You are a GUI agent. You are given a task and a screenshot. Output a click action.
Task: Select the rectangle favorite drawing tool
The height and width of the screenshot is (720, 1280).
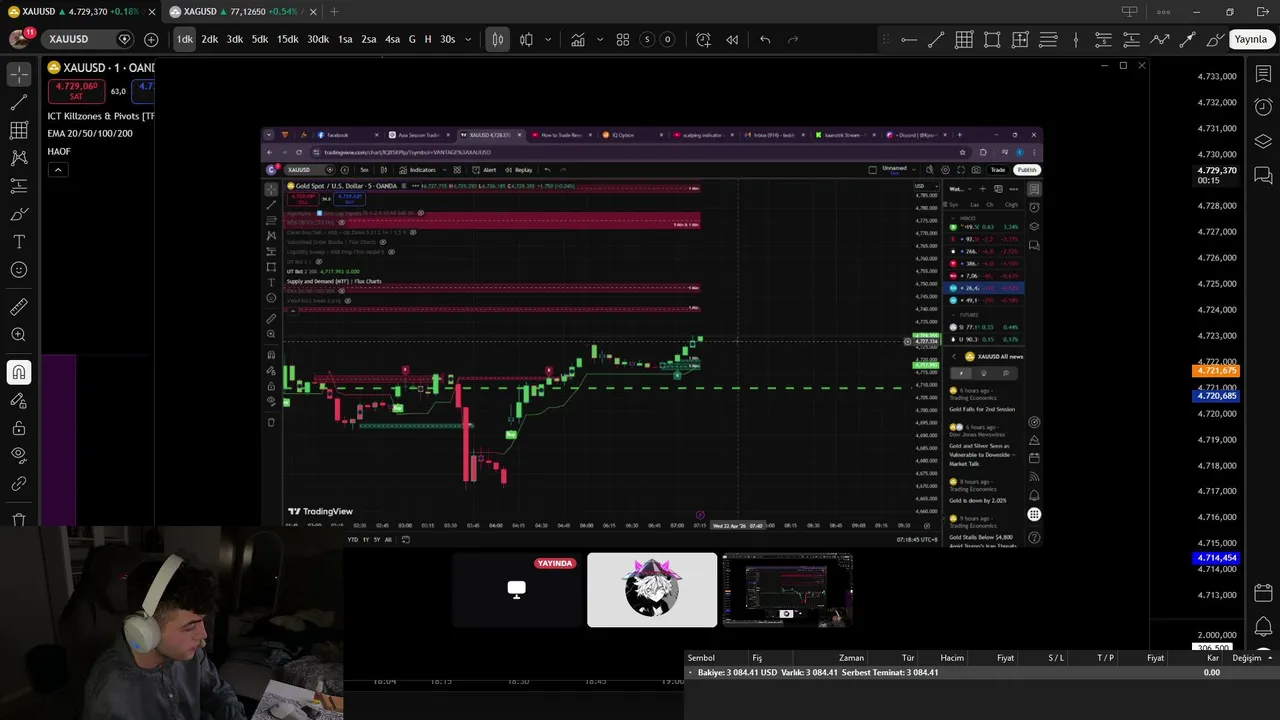pos(992,39)
